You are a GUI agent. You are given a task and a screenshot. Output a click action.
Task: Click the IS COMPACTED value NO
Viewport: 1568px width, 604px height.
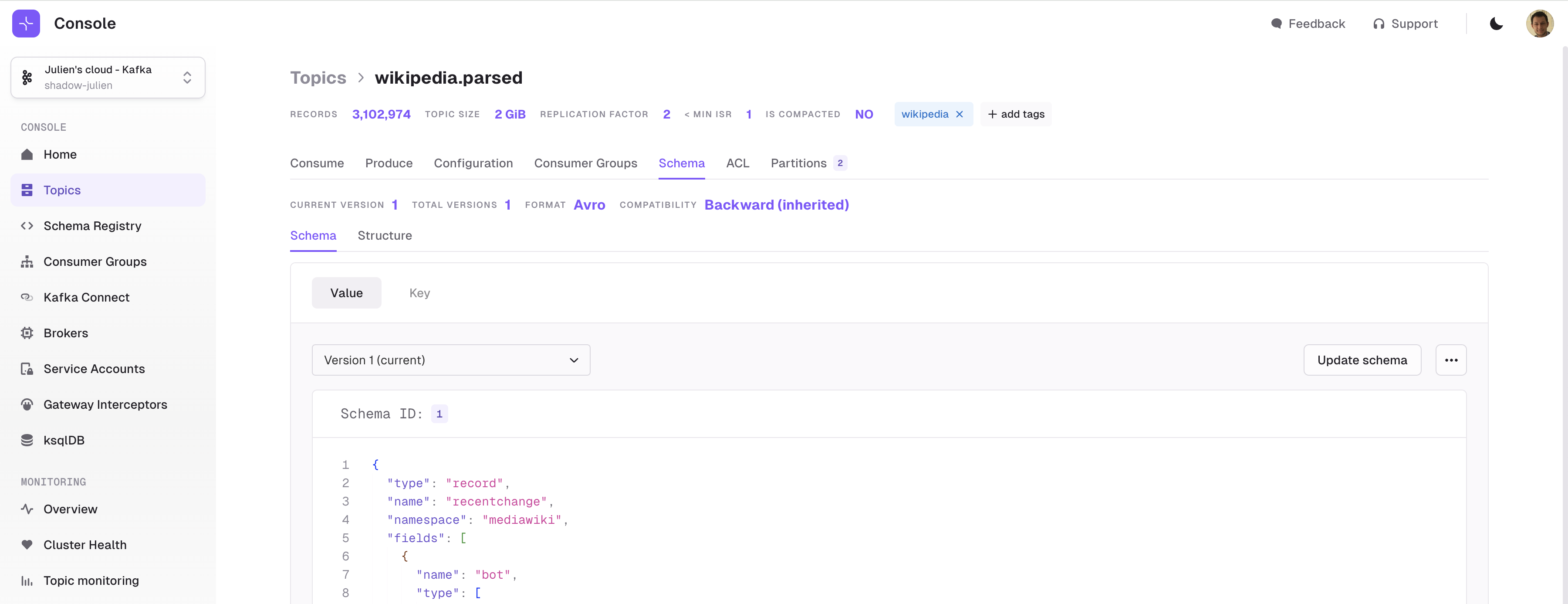[x=864, y=115]
